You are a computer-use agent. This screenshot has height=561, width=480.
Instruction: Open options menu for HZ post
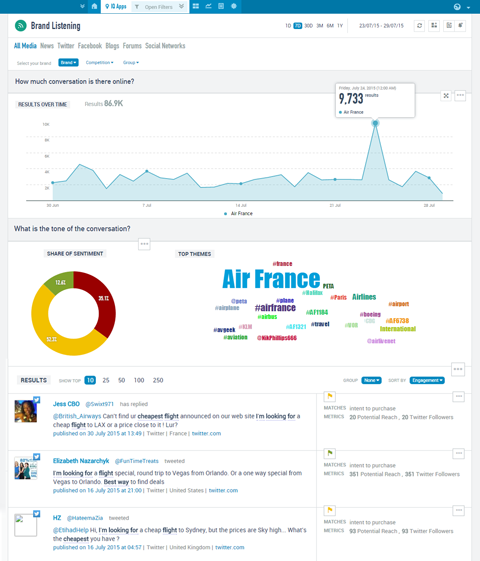[x=459, y=510]
